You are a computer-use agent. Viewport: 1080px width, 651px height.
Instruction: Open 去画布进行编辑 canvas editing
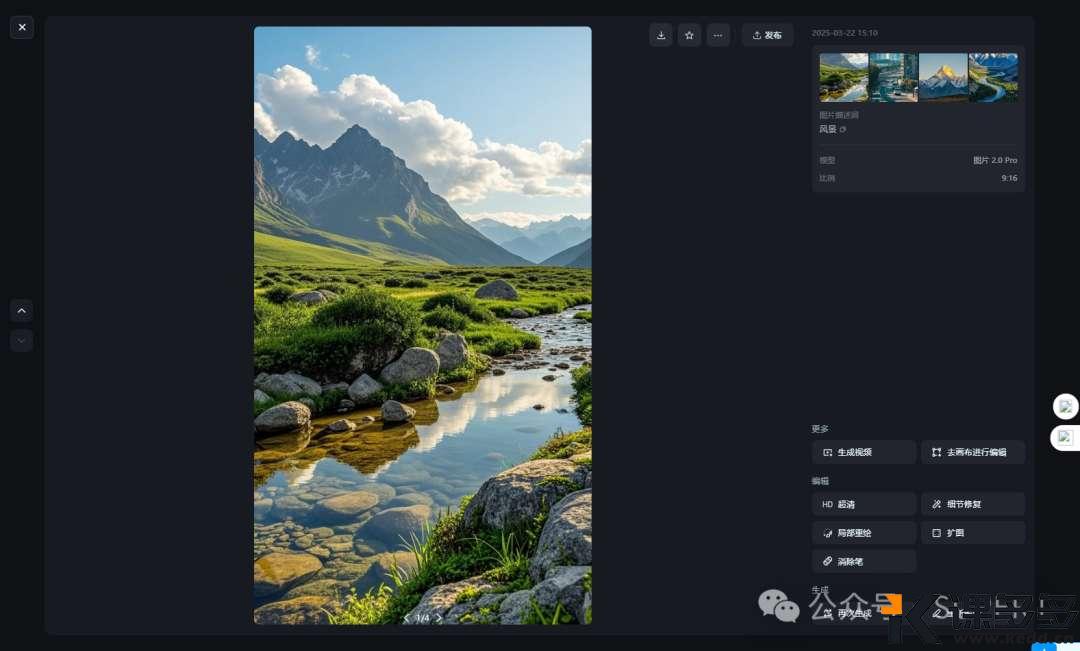click(x=972, y=452)
